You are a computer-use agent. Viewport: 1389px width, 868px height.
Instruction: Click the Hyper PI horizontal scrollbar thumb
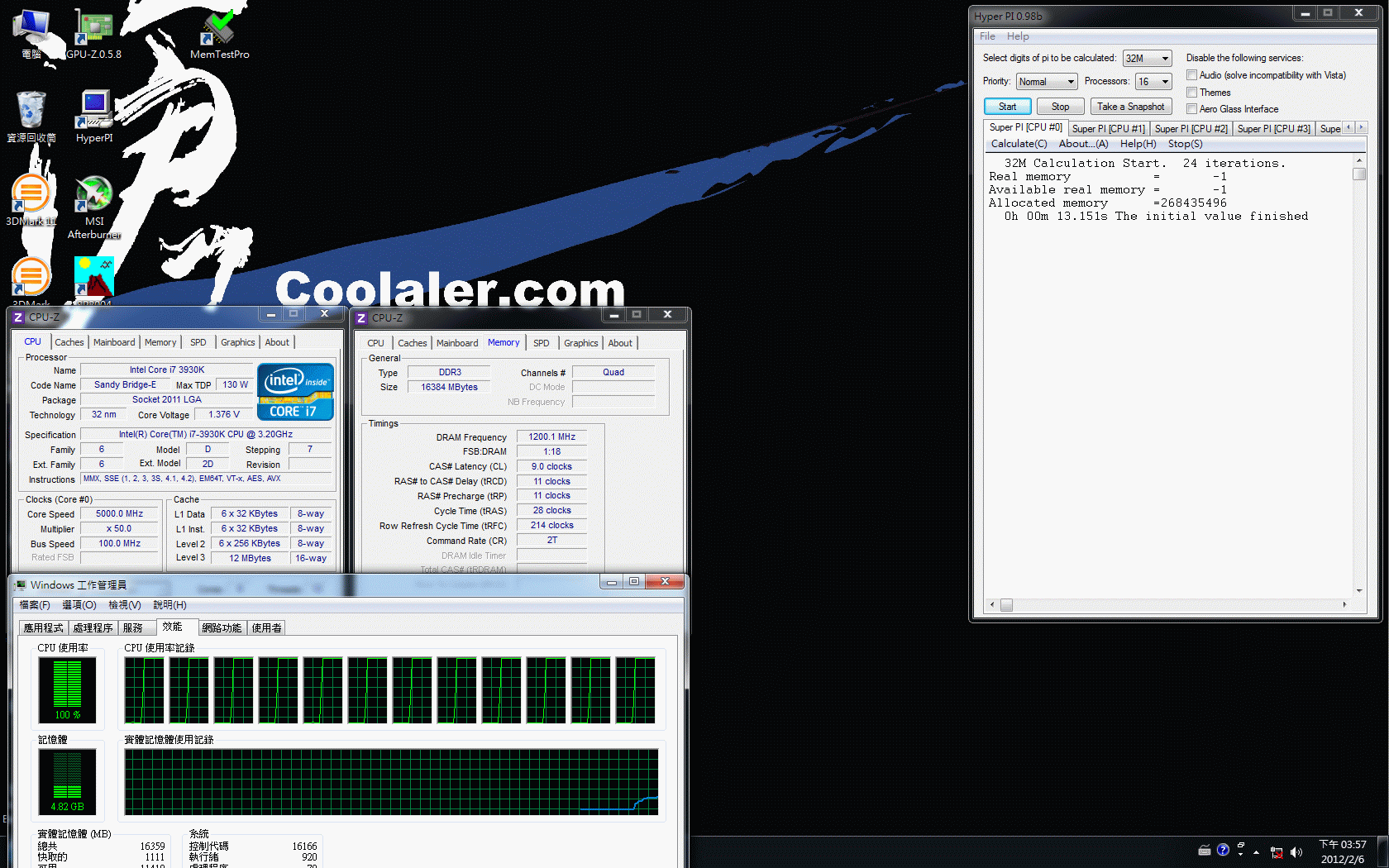pyautogui.click(x=1006, y=605)
